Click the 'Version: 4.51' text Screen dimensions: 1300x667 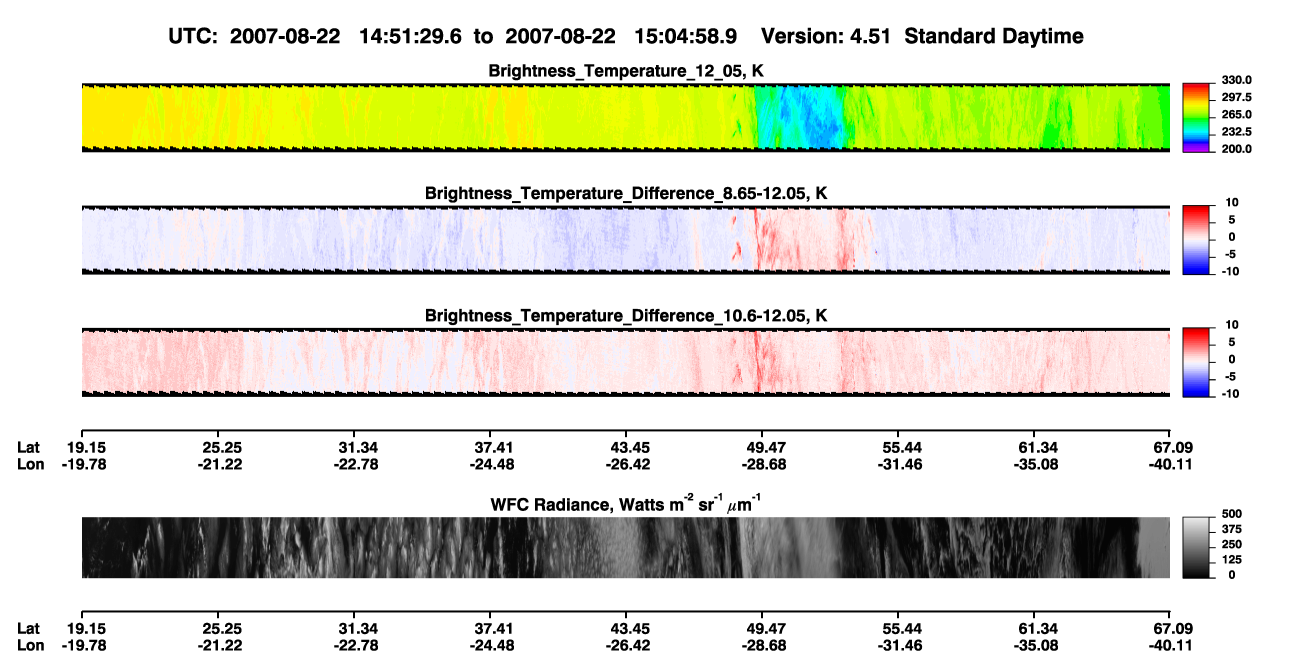tap(825, 37)
